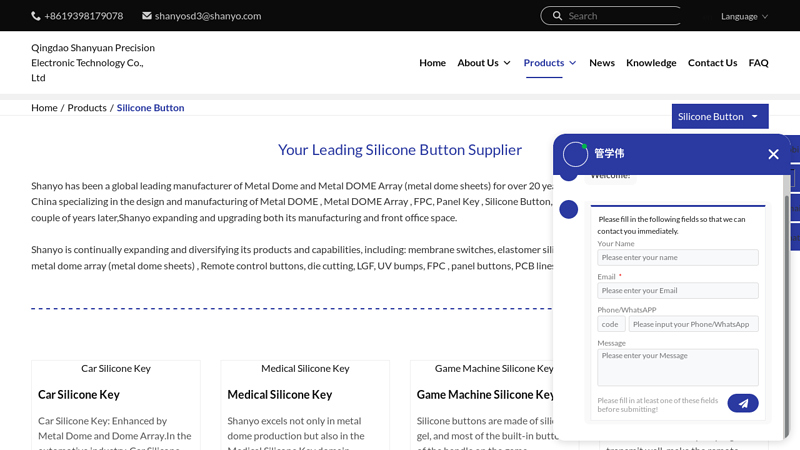Click the phone country code field
This screenshot has width=800, height=450.
[x=611, y=324]
